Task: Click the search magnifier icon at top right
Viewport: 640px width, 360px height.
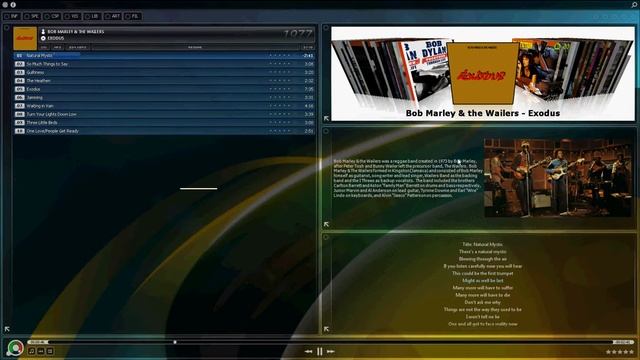Action: (634, 4)
